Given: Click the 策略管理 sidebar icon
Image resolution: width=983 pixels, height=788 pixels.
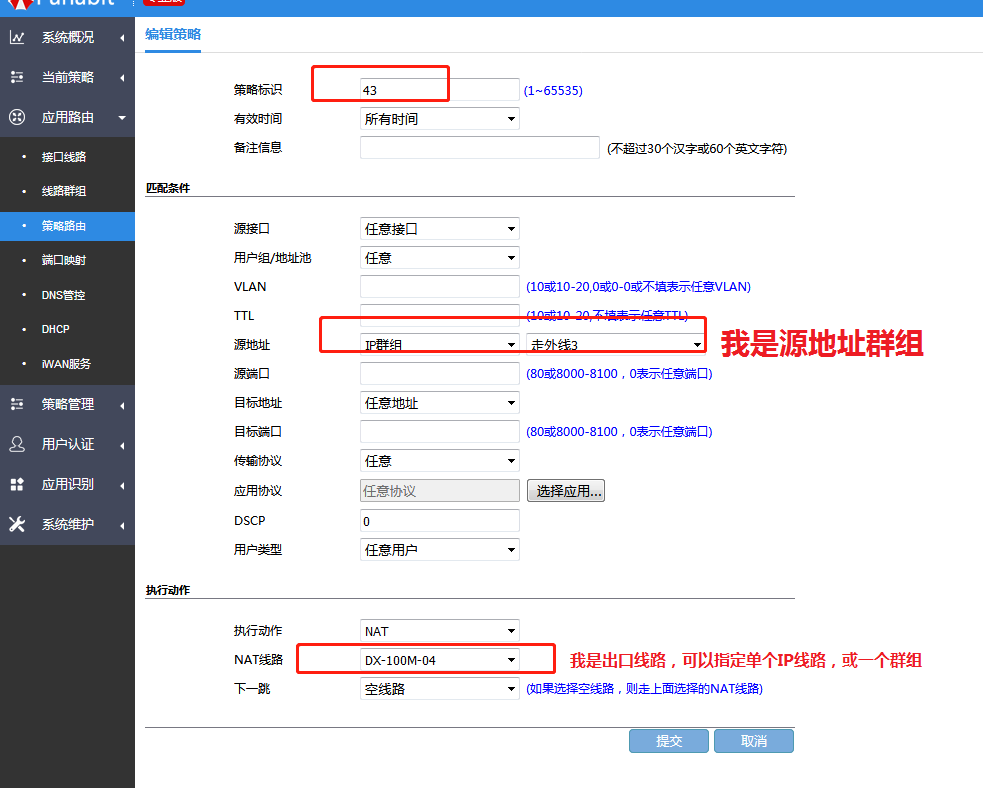Looking at the screenshot, I should click(17, 404).
